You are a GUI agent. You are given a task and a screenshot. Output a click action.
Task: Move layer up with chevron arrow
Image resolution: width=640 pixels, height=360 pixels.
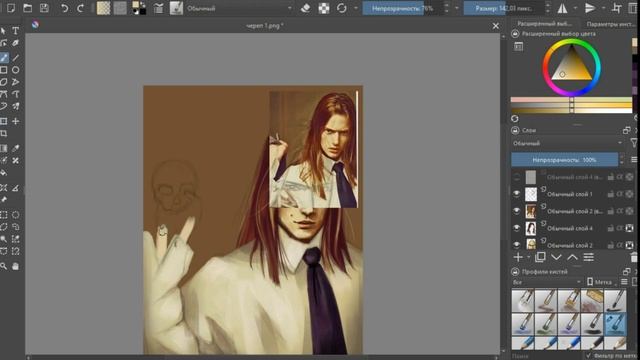point(572,257)
